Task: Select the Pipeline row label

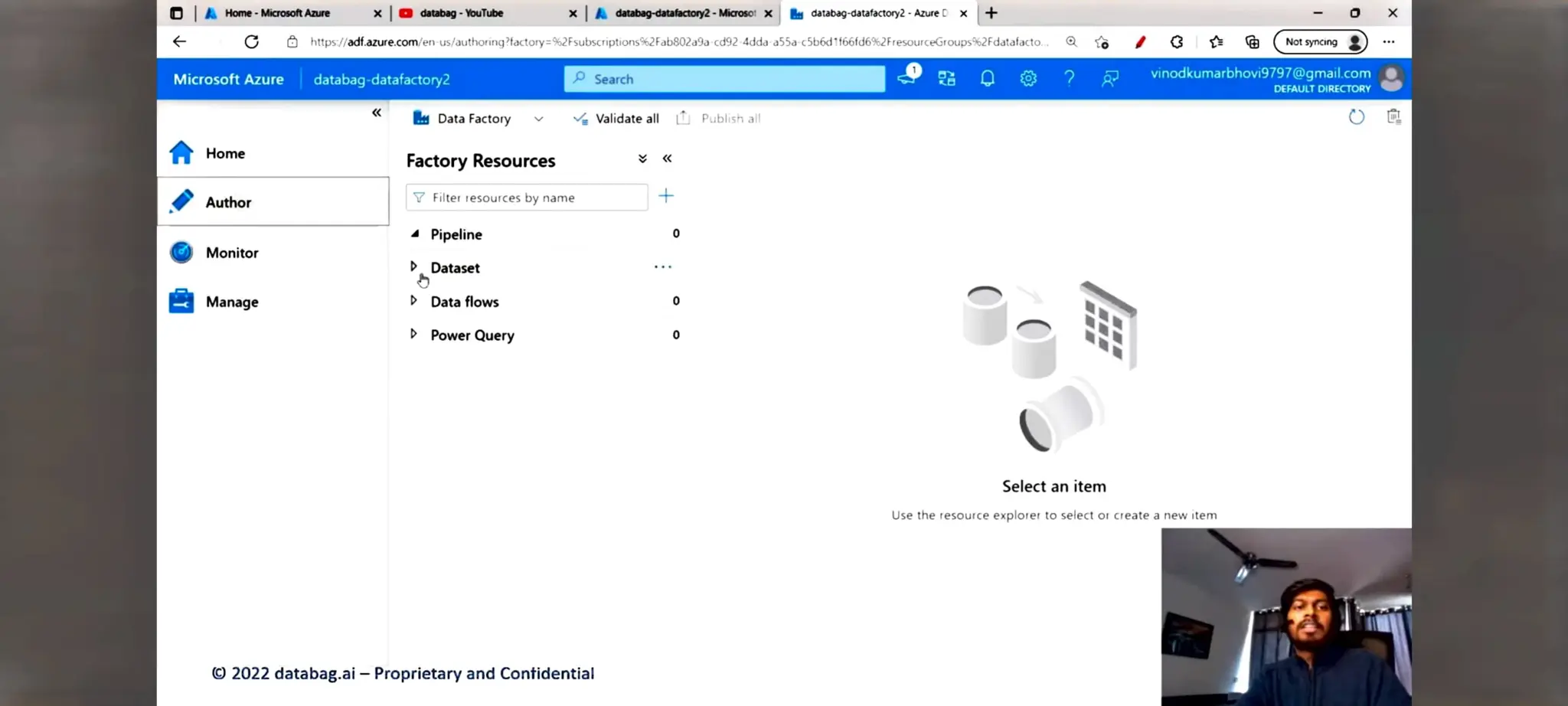Action: click(456, 234)
